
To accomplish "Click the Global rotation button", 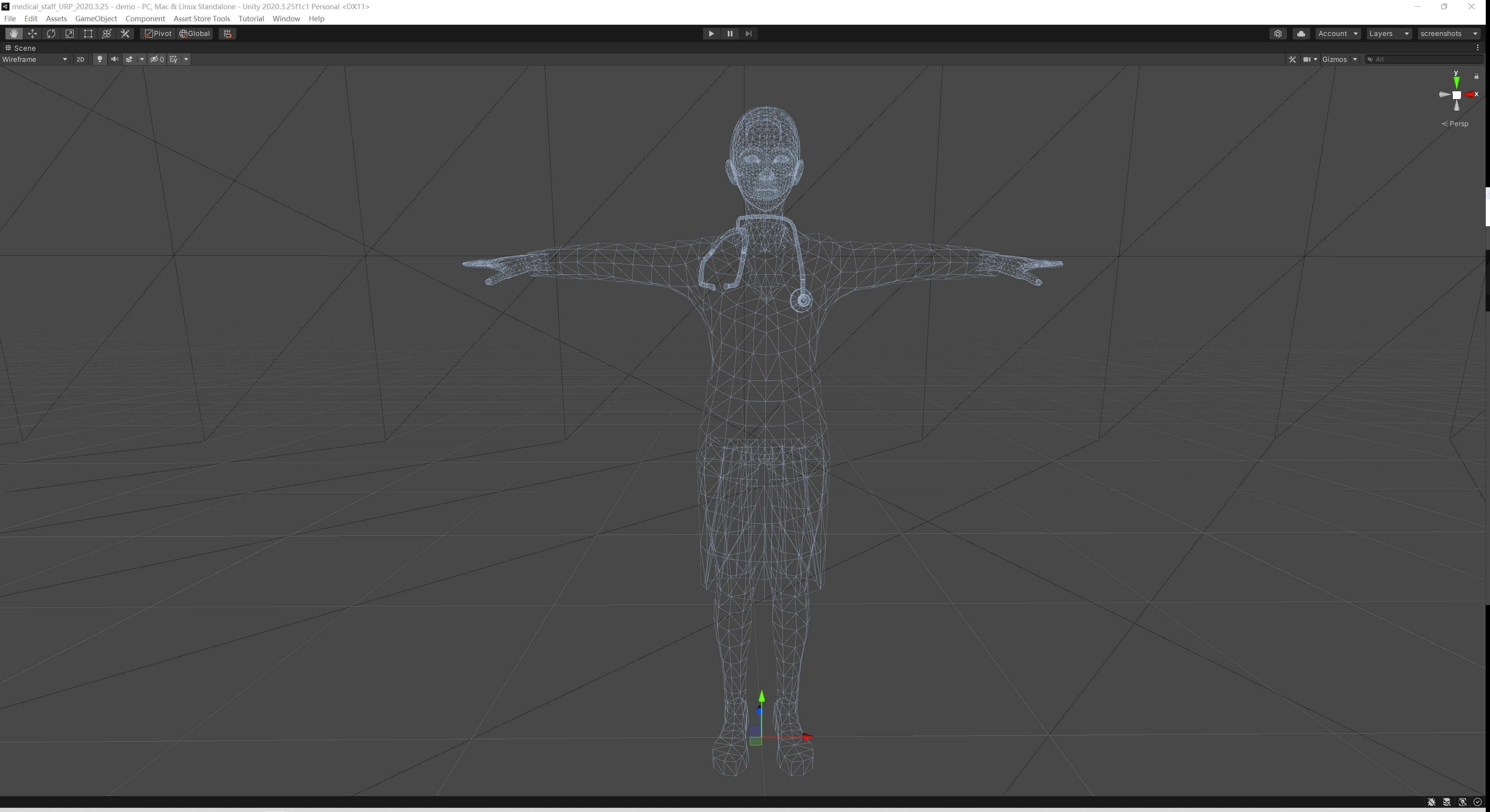I will 195,34.
